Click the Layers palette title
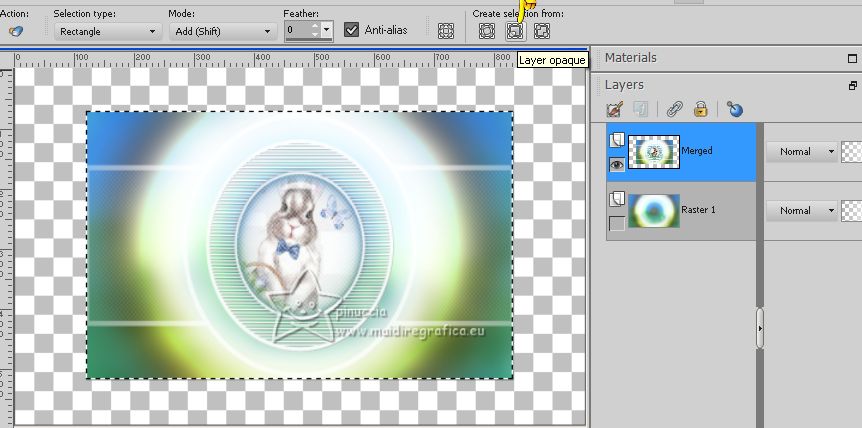The width and height of the screenshot is (862, 428). click(x=624, y=85)
